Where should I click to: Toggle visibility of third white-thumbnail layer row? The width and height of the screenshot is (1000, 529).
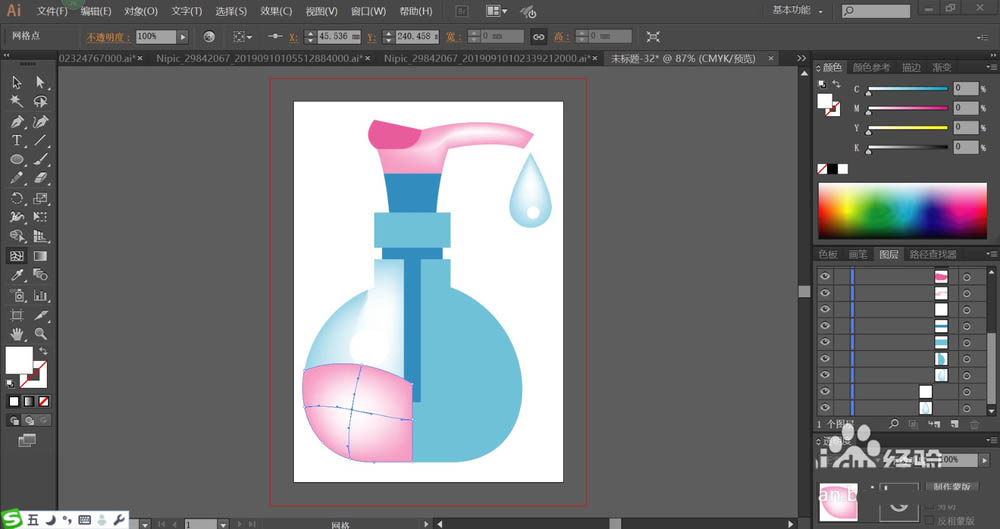(x=825, y=309)
